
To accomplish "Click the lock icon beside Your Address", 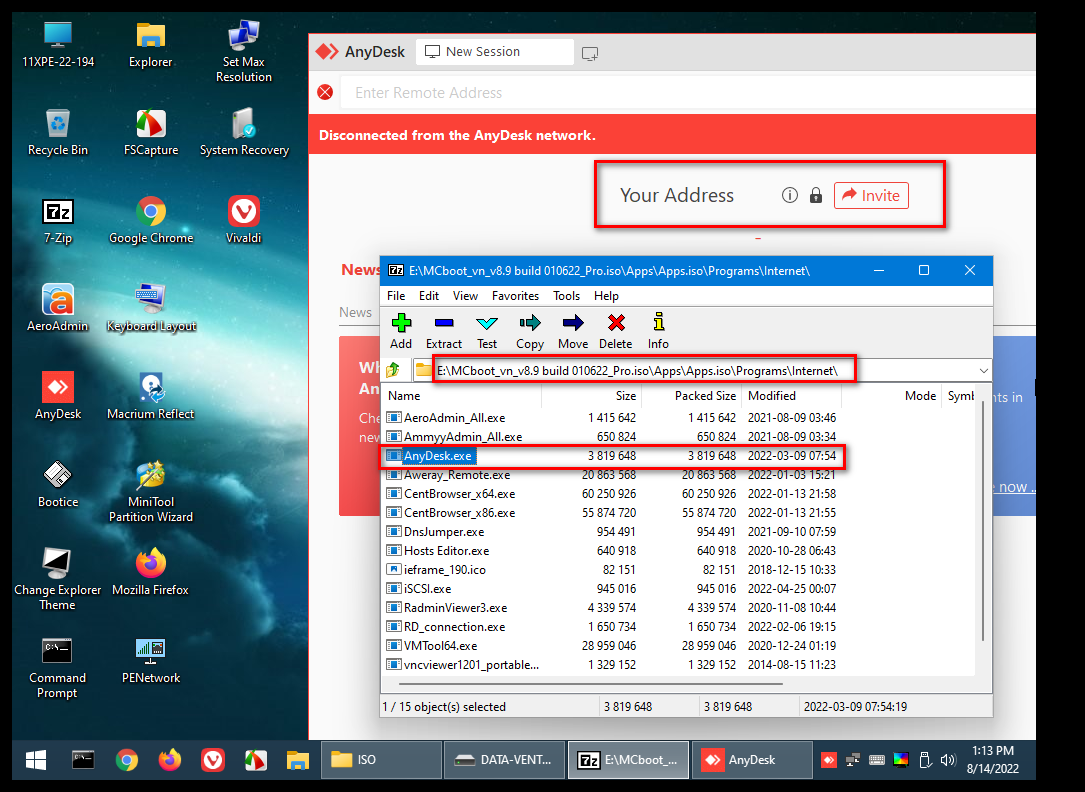I will [816, 196].
